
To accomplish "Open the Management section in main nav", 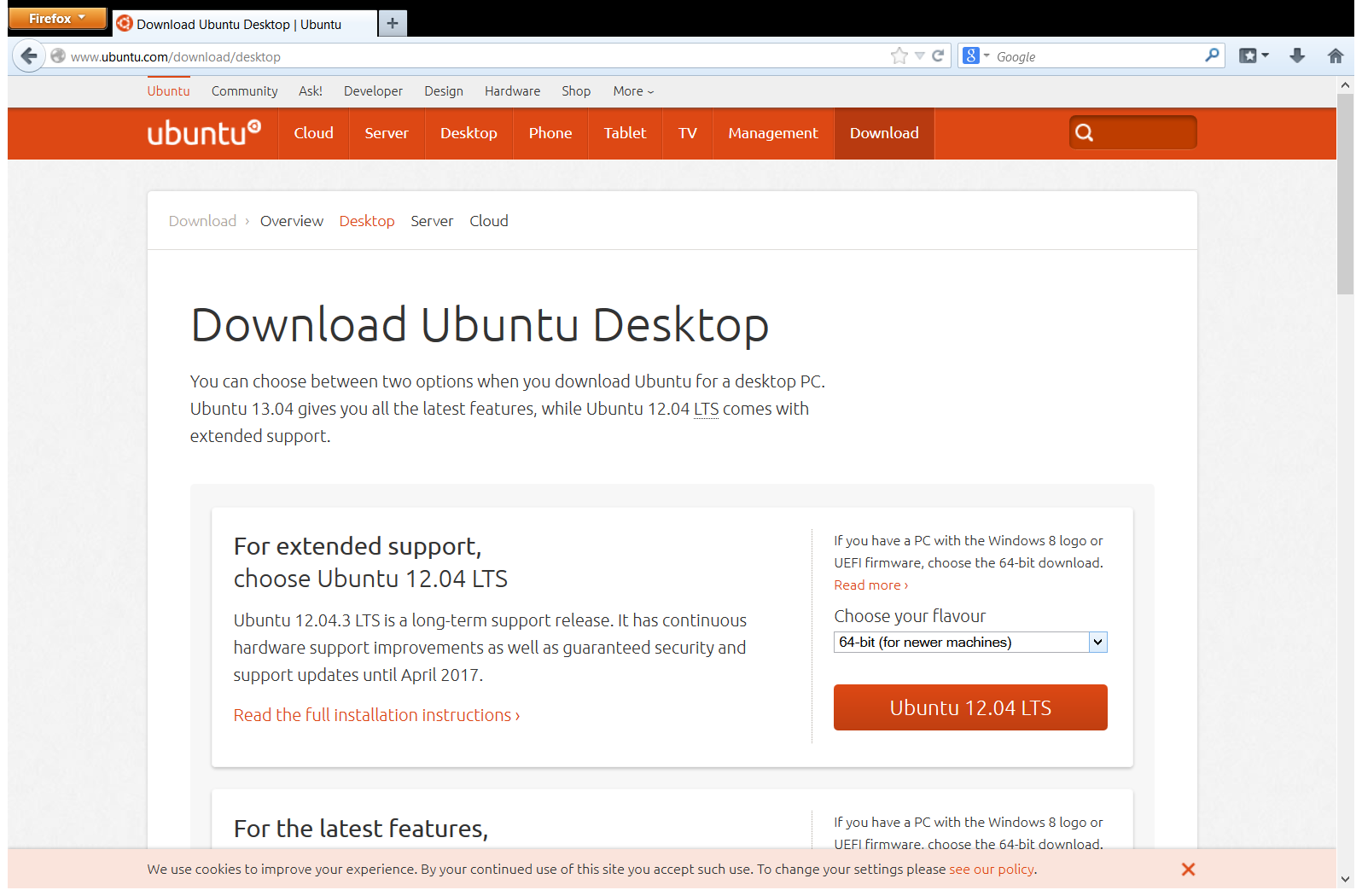I will (x=773, y=133).
